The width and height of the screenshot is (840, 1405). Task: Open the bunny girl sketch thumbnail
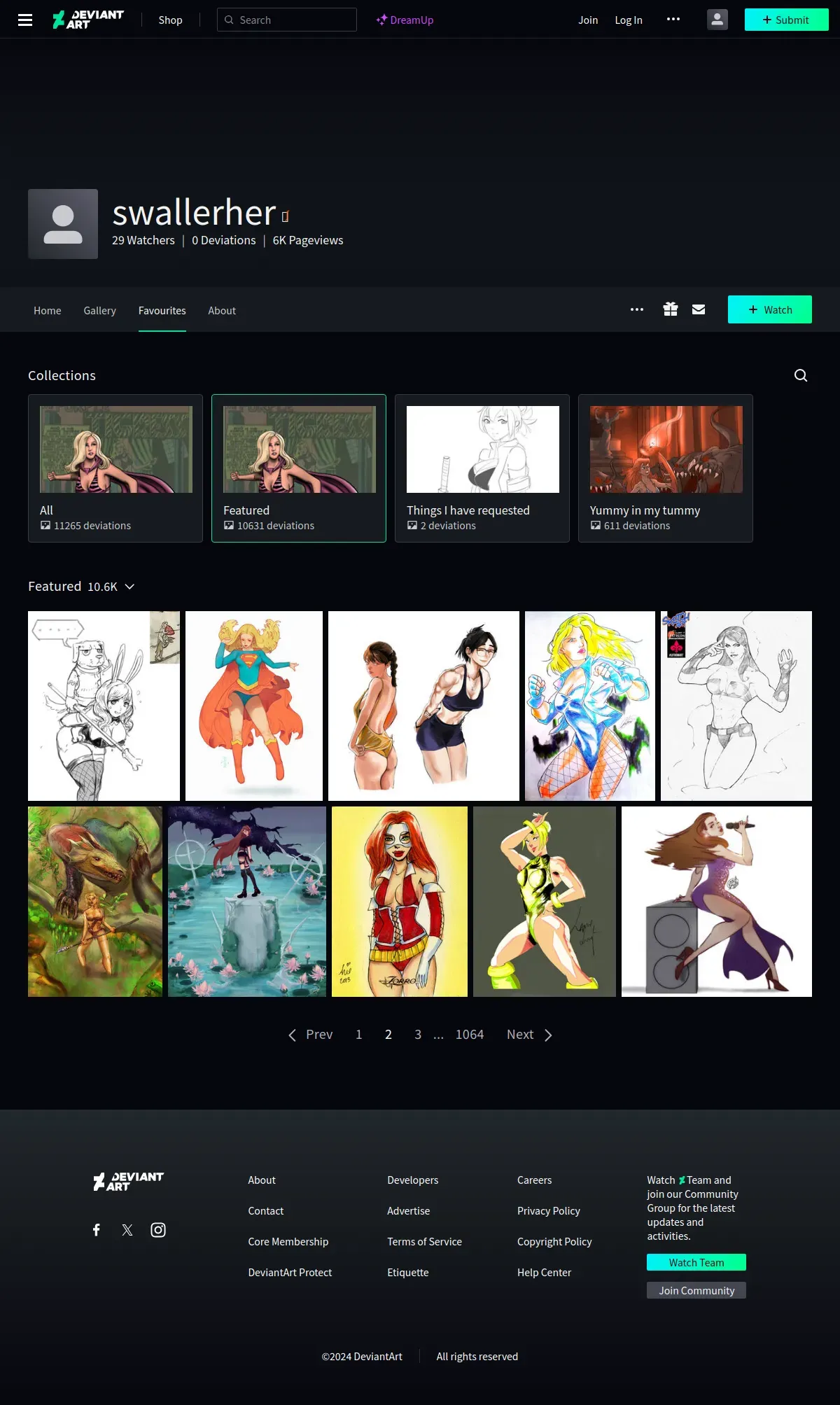coord(104,706)
